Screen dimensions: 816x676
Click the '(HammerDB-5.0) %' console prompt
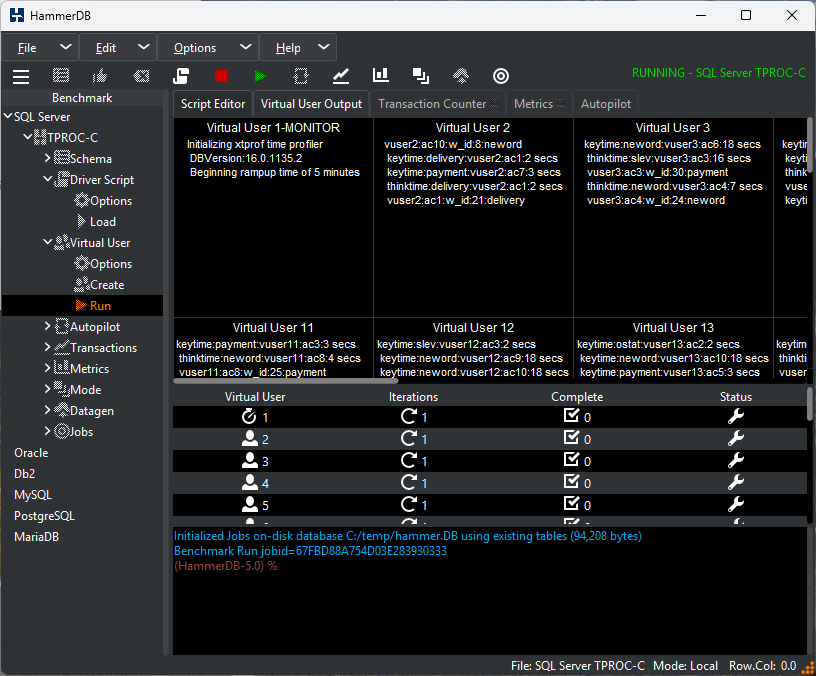pos(226,566)
